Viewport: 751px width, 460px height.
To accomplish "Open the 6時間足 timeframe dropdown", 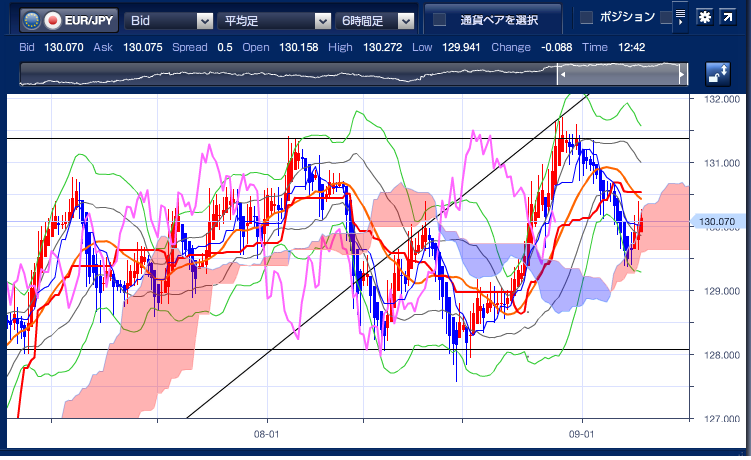I will coord(375,21).
